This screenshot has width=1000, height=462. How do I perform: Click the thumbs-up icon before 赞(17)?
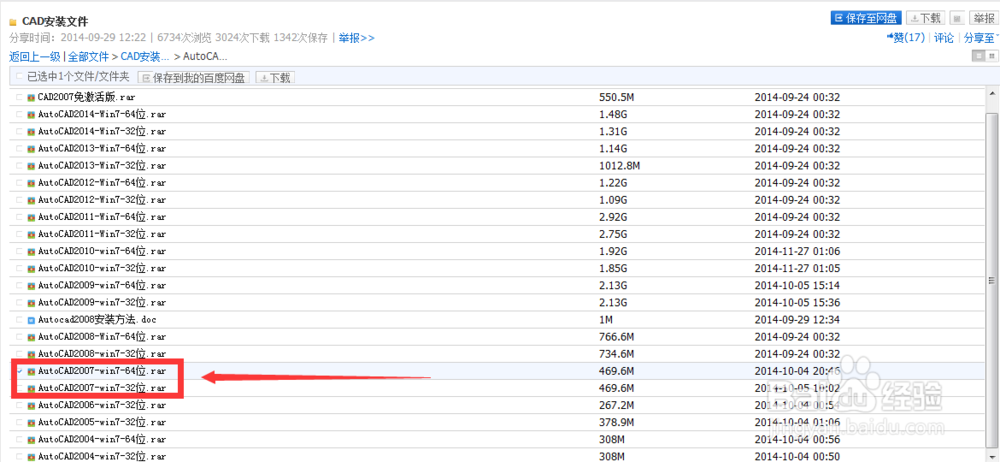click(x=890, y=38)
